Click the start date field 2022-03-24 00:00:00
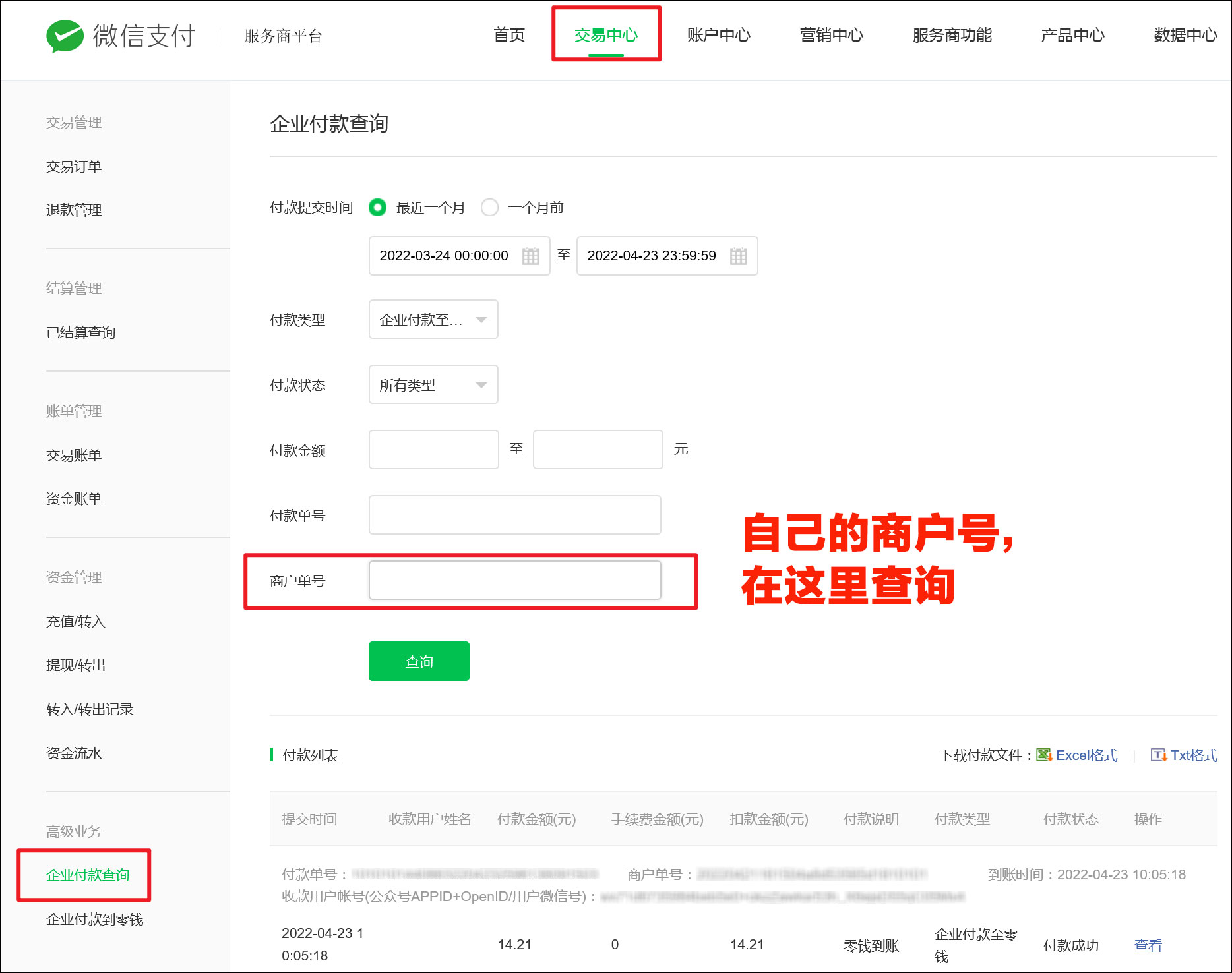 pos(460,256)
